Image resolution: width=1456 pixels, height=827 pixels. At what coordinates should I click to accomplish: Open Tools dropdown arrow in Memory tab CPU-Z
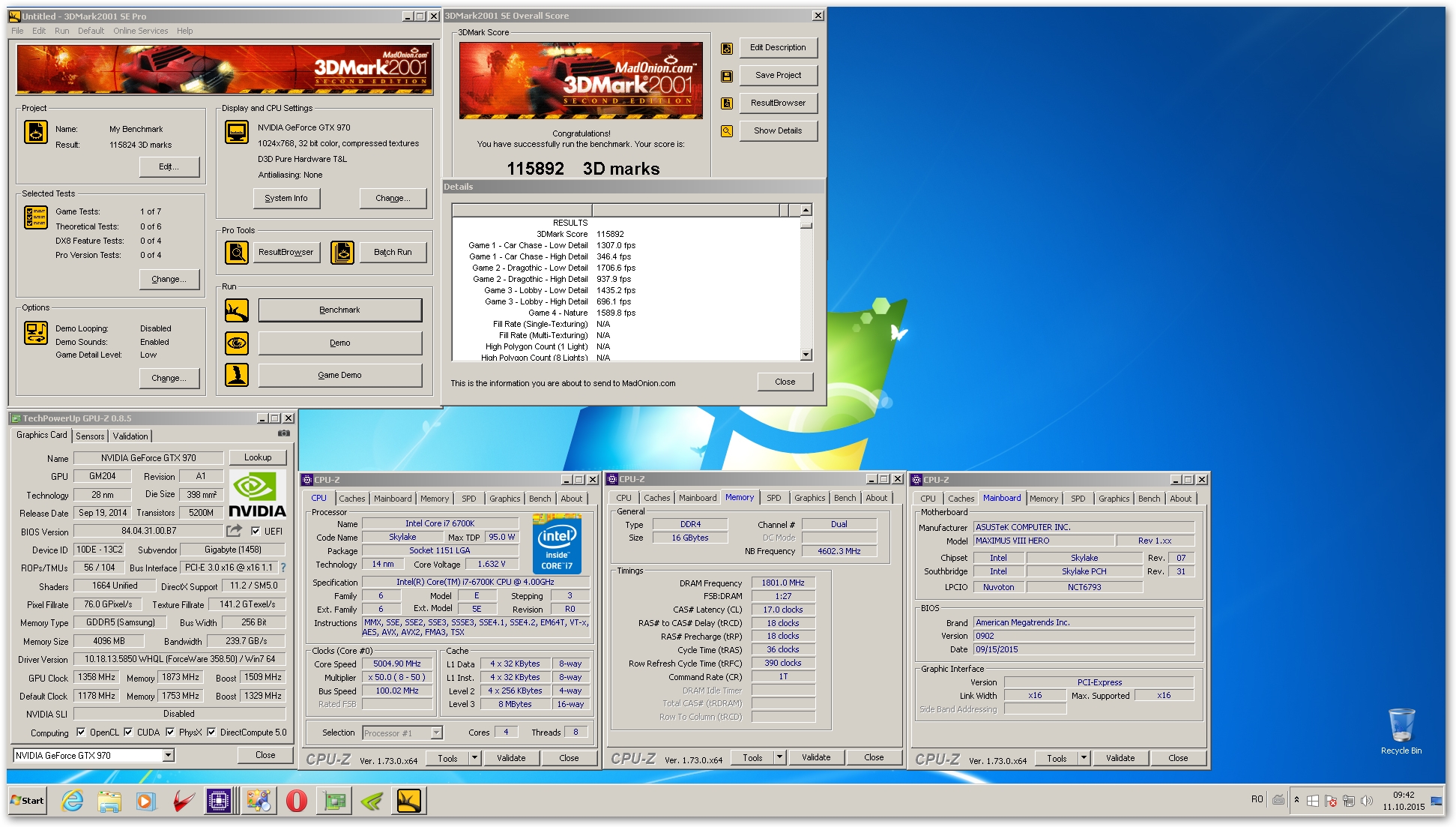tap(779, 757)
